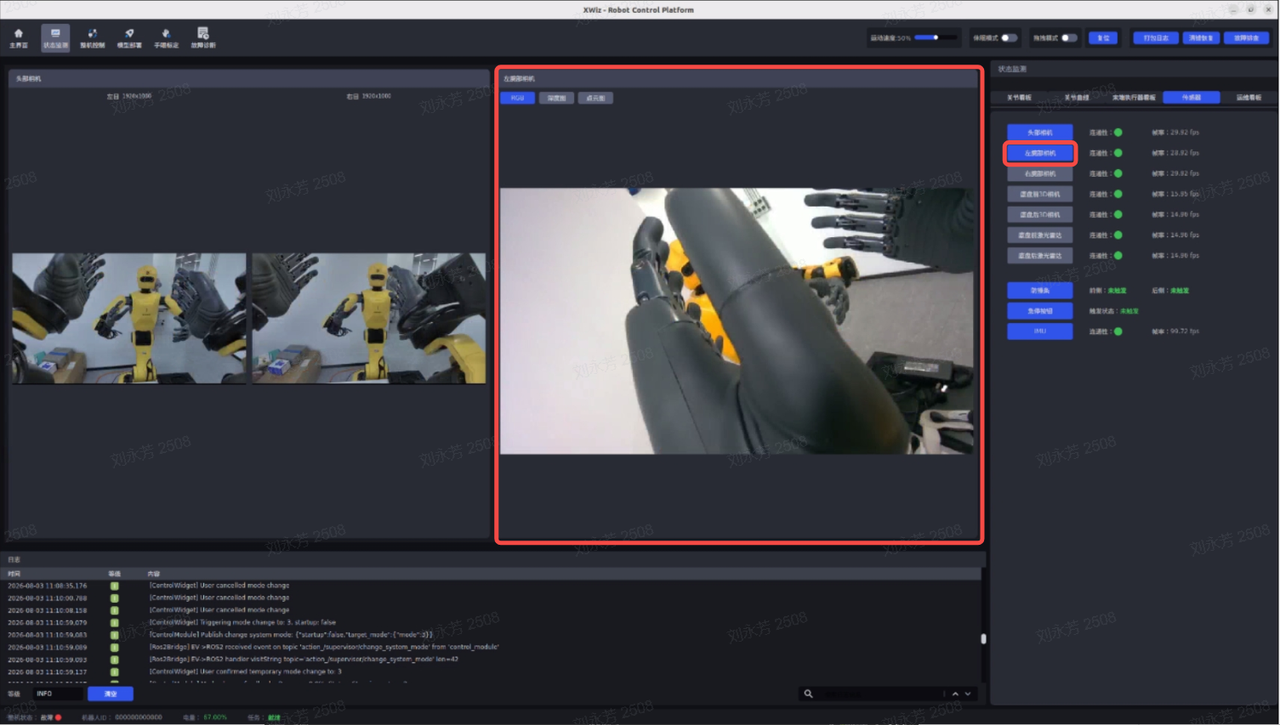Click the head camera green connectivity indicator
Image resolution: width=1280 pixels, height=725 pixels.
(1118, 133)
